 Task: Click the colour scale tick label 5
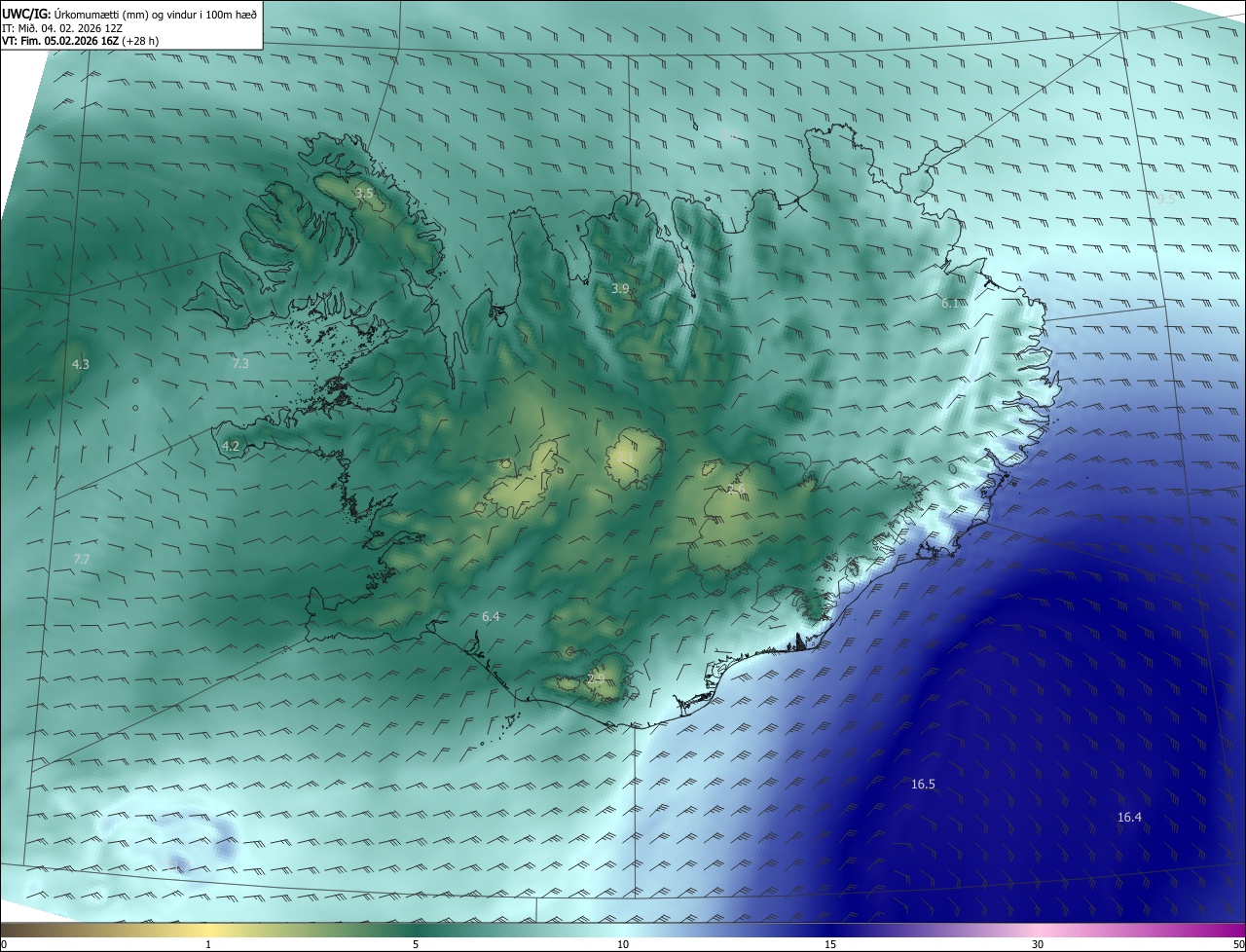click(x=416, y=944)
